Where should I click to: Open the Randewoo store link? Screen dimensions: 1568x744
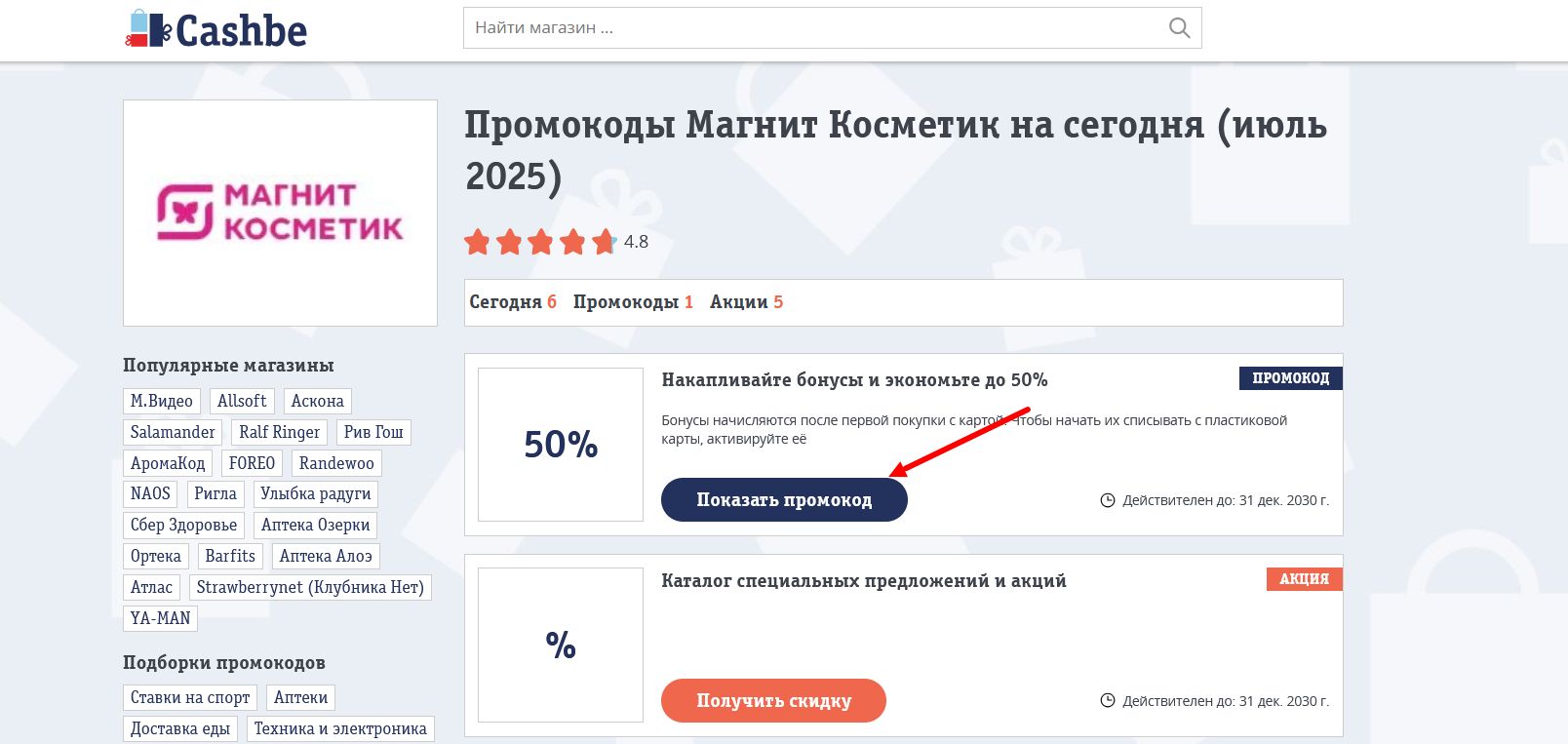(x=336, y=463)
